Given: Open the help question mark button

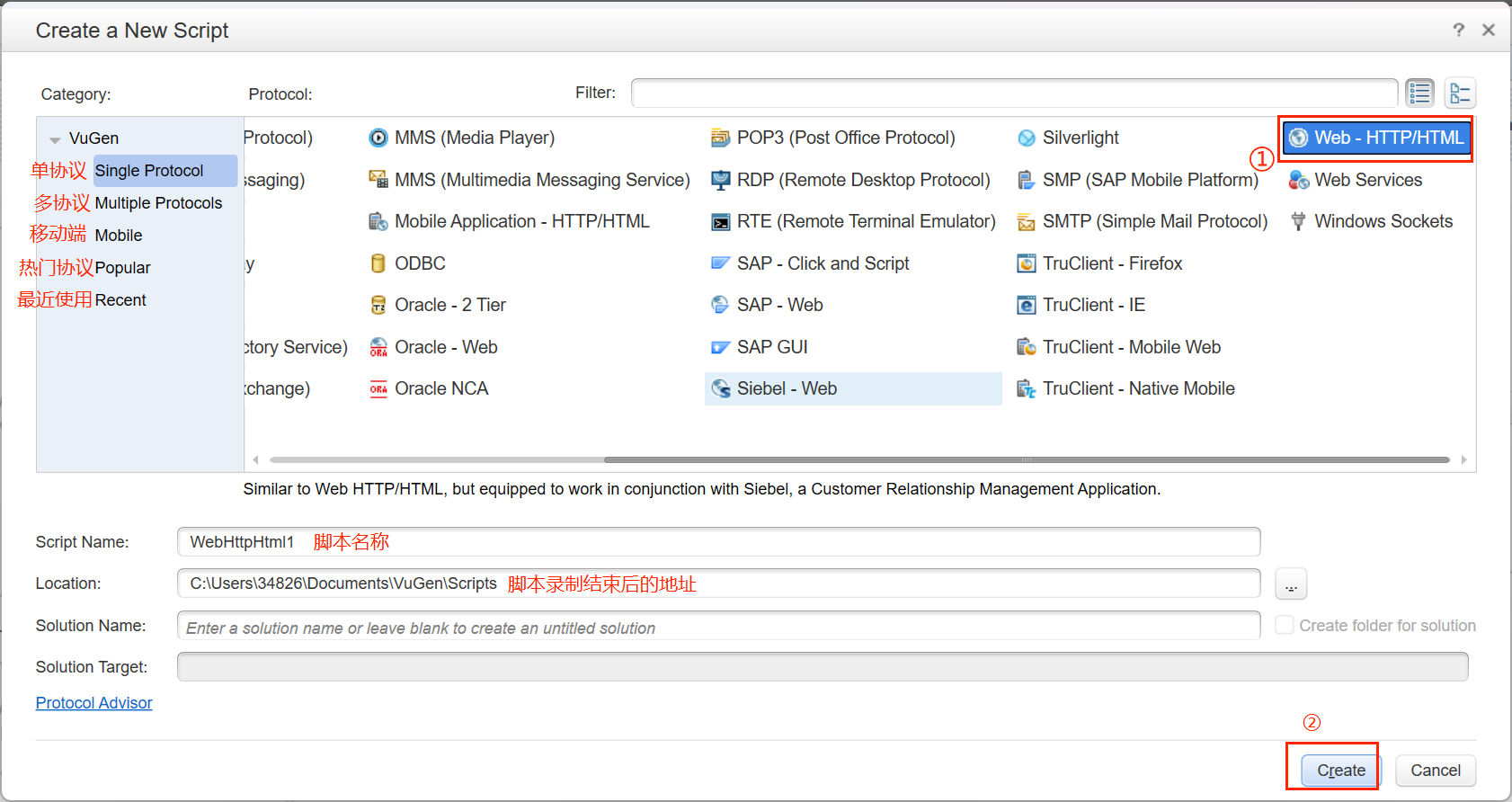Looking at the screenshot, I should point(1458,30).
